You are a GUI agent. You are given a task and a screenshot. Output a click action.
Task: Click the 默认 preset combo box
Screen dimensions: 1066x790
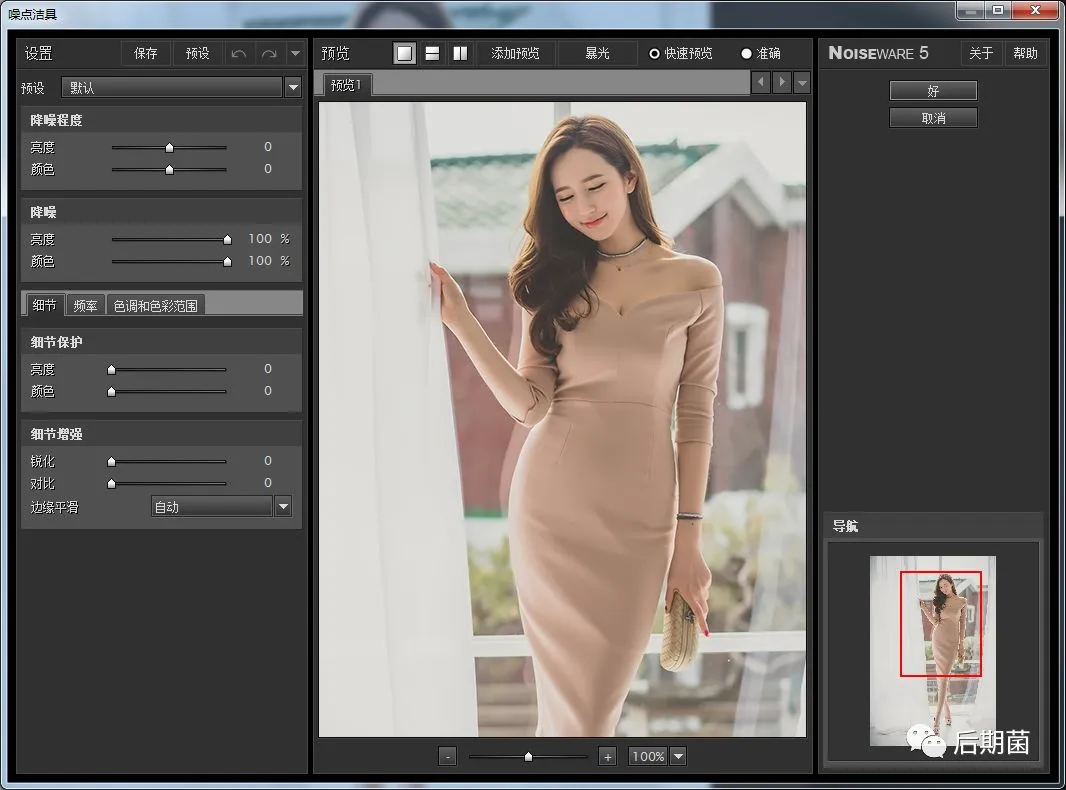(x=172, y=88)
